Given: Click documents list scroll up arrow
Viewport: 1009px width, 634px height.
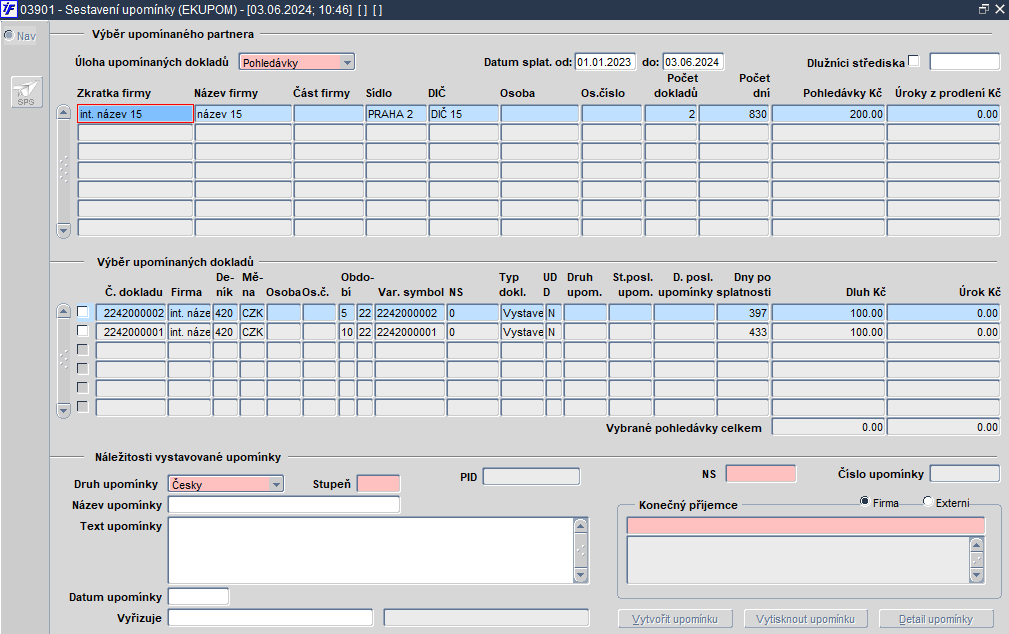Looking at the screenshot, I should [63, 312].
